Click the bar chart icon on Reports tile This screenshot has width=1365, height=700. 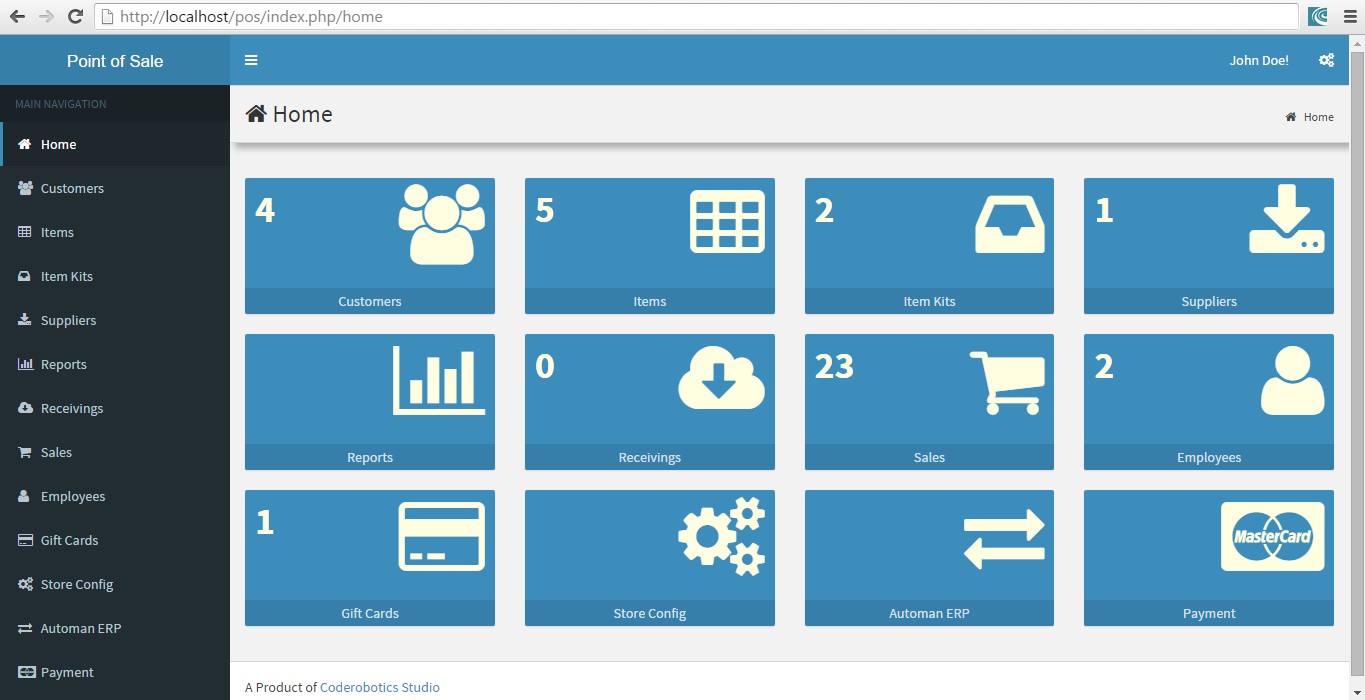tap(439, 380)
